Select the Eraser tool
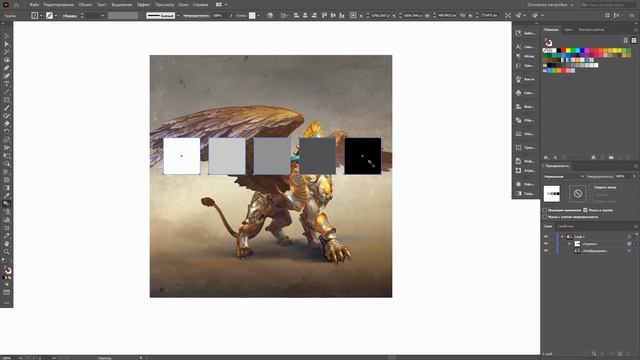The width and height of the screenshot is (640, 360). (x=7, y=124)
